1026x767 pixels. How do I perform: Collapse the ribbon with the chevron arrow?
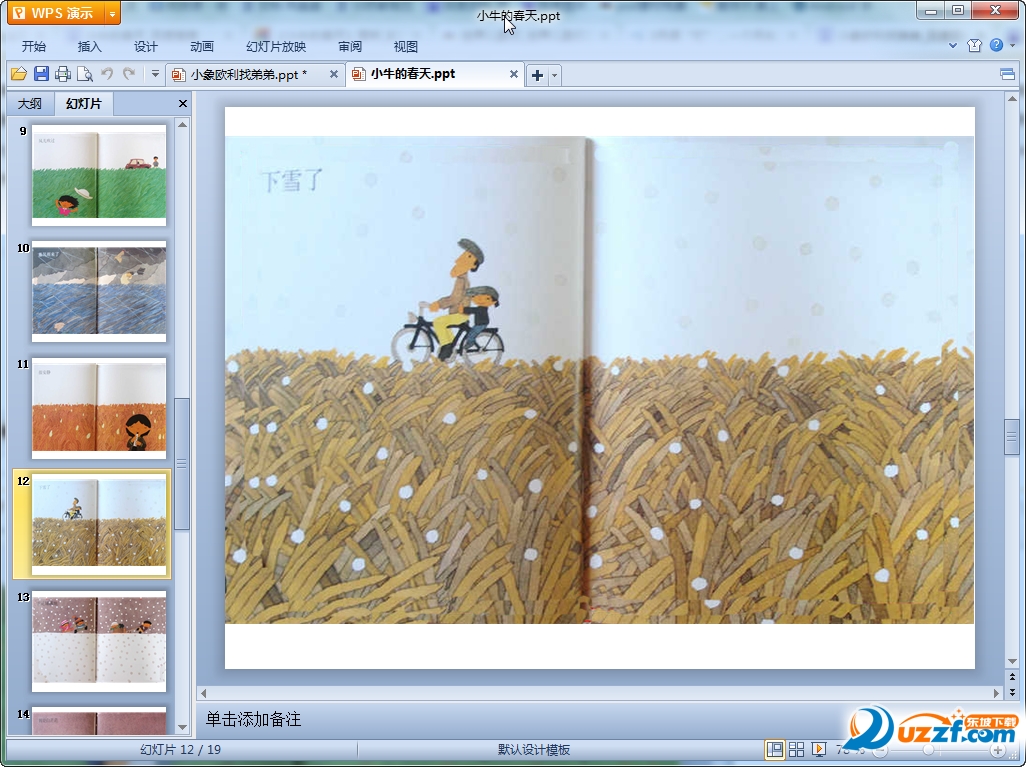953,45
